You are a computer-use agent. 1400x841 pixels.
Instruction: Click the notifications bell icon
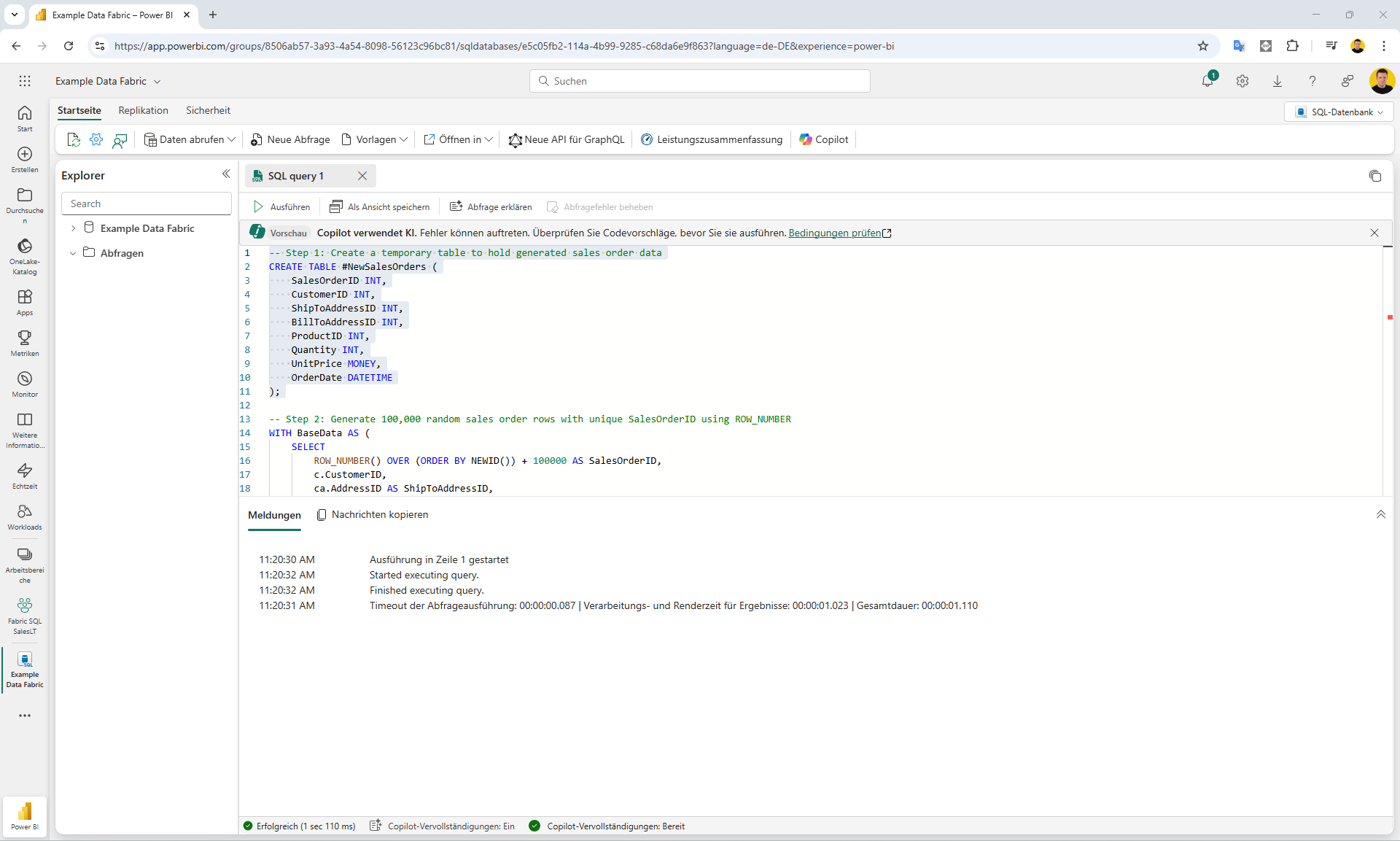coord(1207,81)
